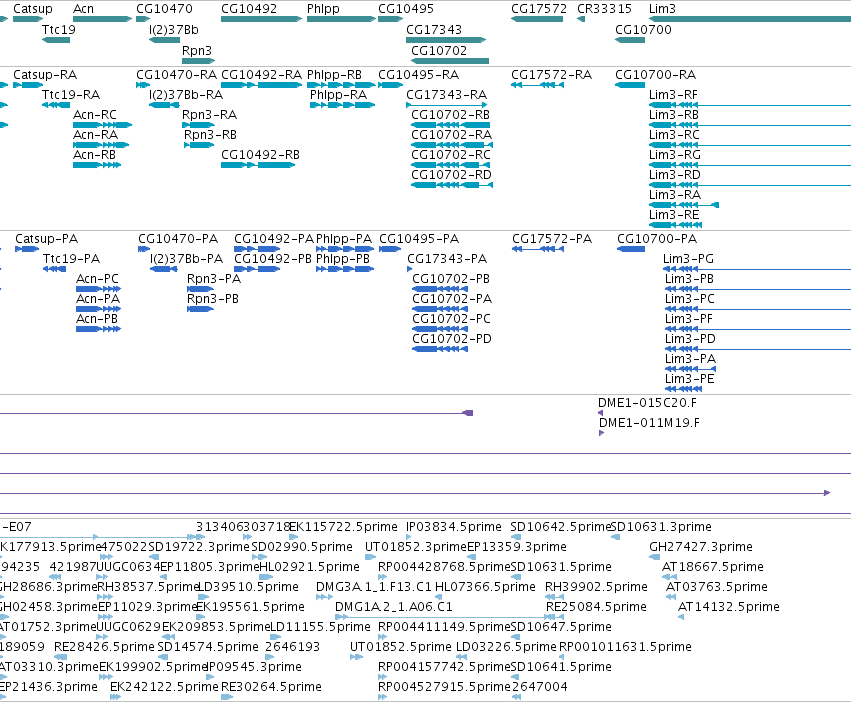Select the DME1-011M19.F clone end
Screen dimensions: 851x702
click(601, 433)
